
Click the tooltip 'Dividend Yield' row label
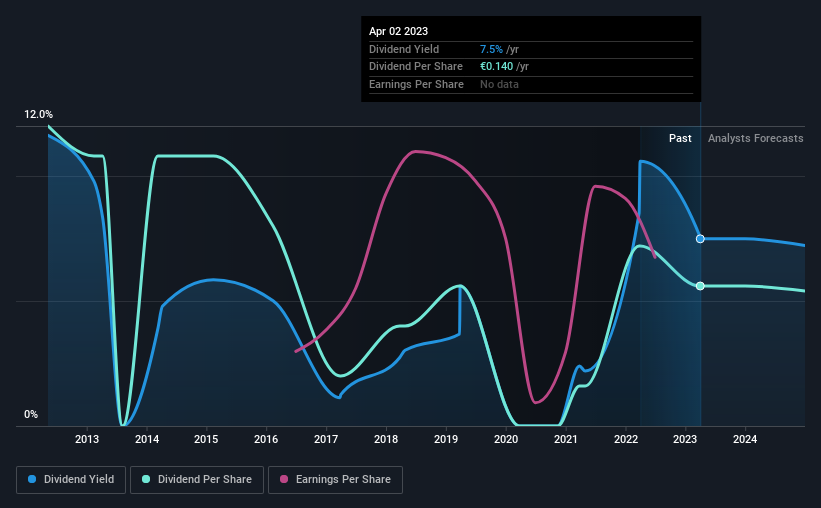(404, 49)
